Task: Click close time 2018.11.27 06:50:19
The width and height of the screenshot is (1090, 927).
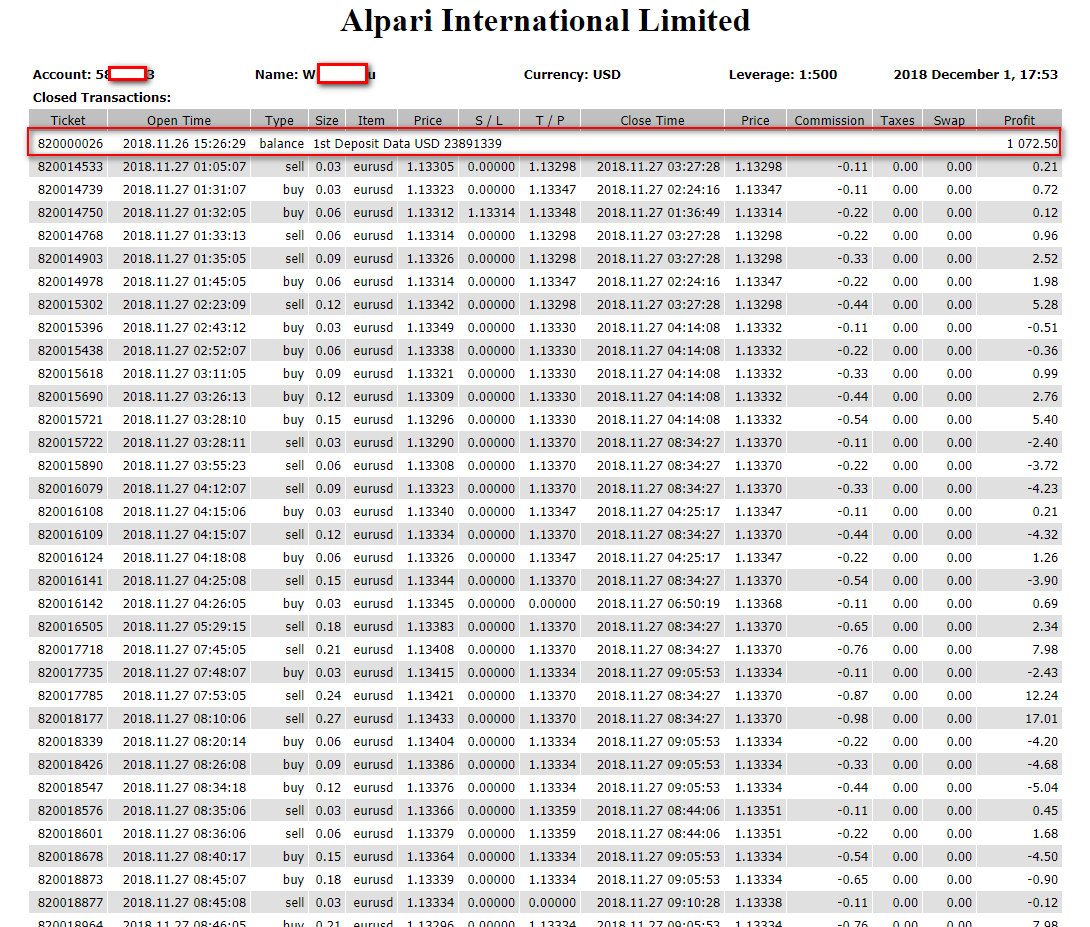Action: (658, 603)
